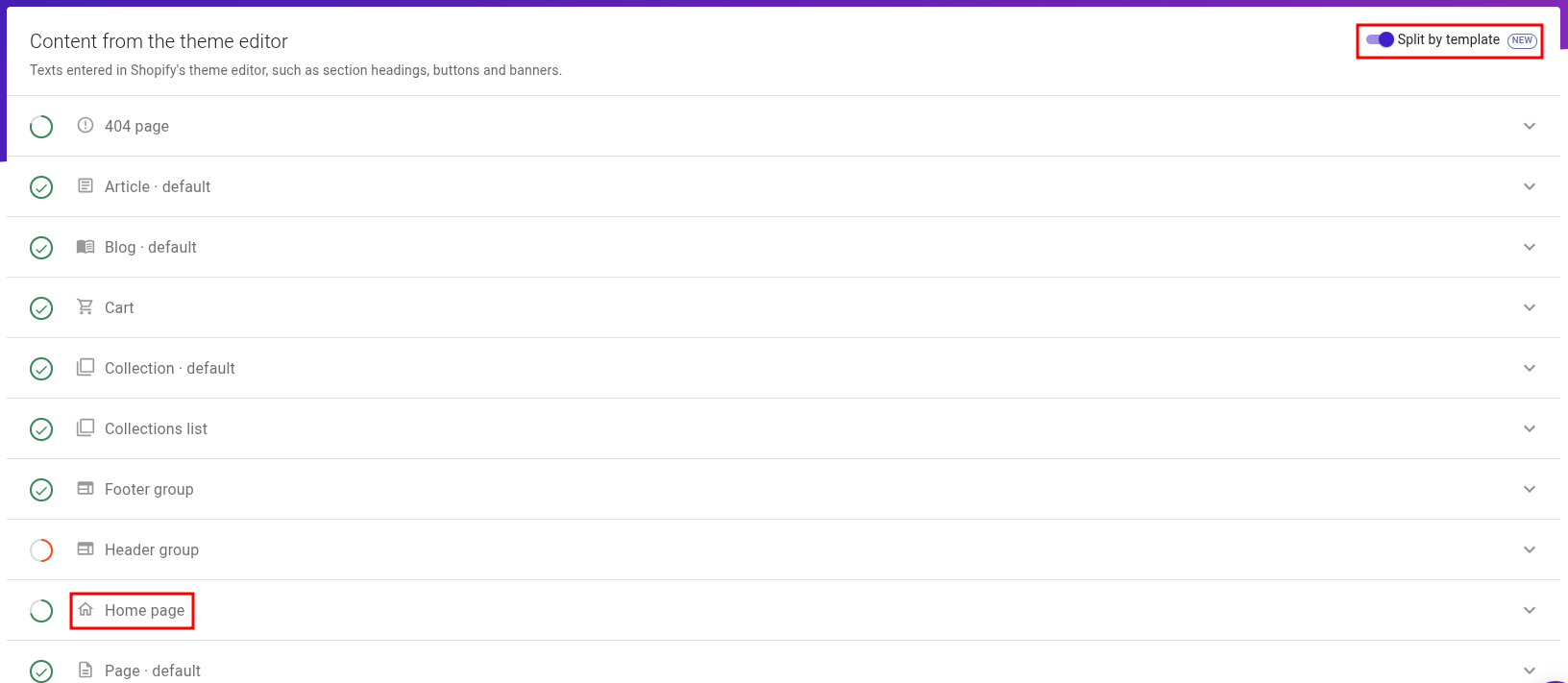This screenshot has height=683, width=1568.
Task: Expand the Footer group row chevron
Action: coord(1530,489)
